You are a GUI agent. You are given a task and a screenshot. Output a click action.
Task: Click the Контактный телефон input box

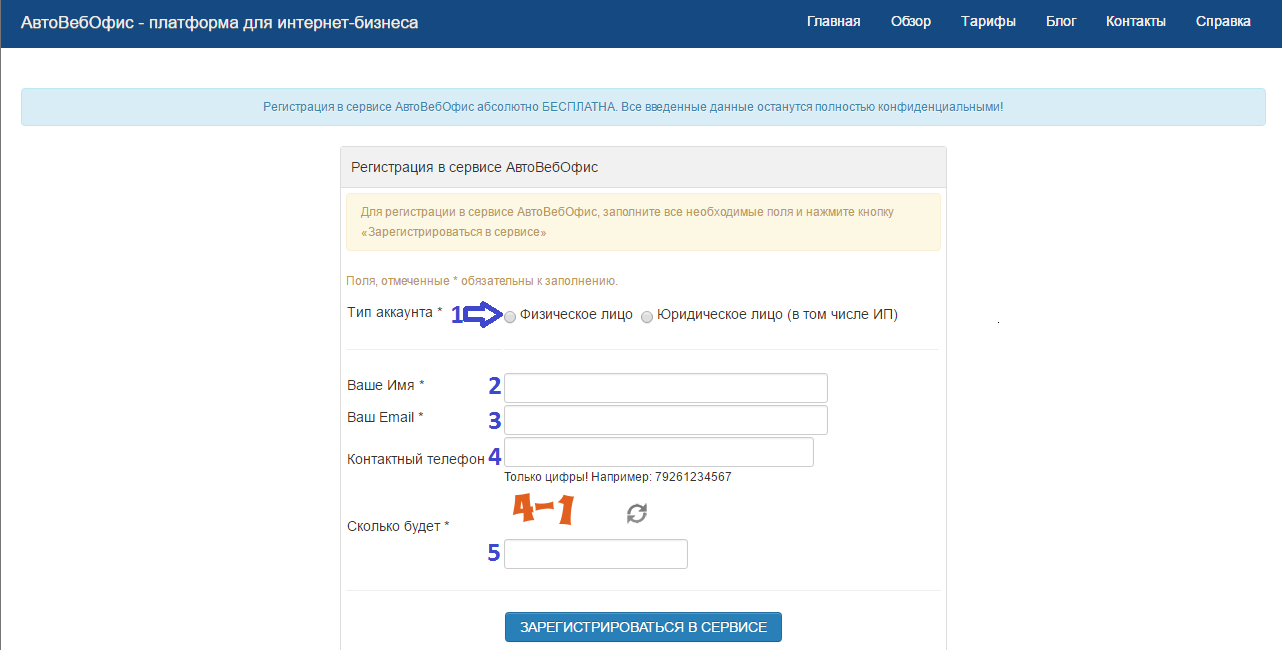tap(658, 452)
